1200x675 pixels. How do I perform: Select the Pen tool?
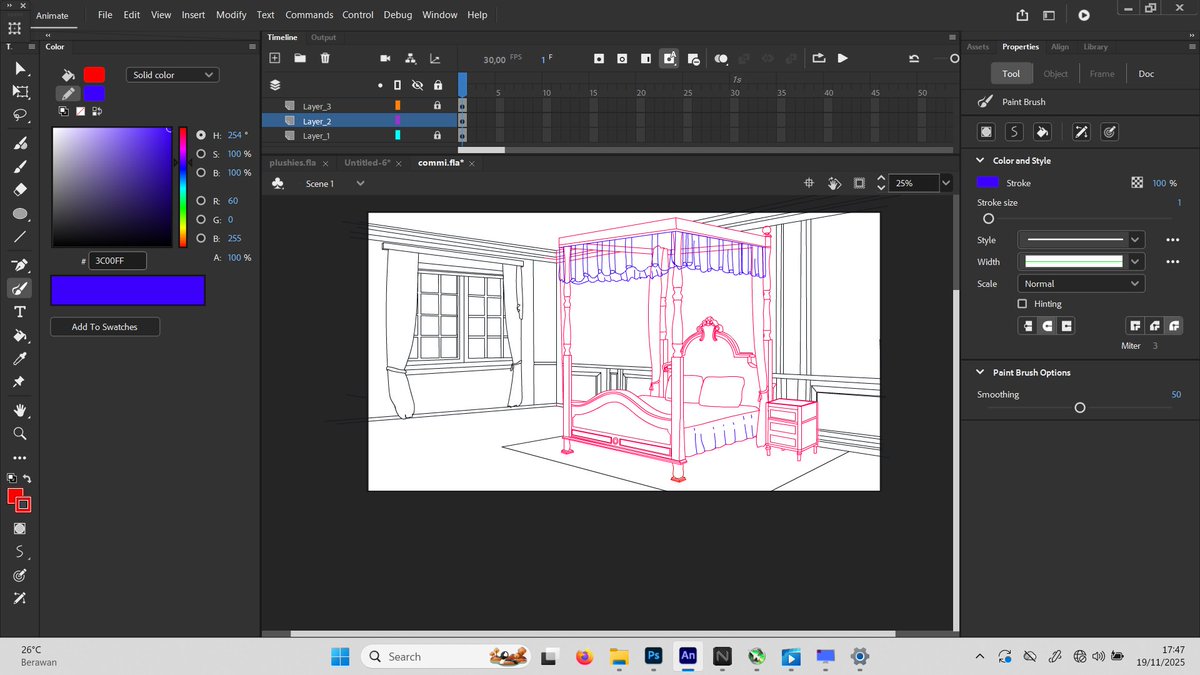[x=20, y=265]
